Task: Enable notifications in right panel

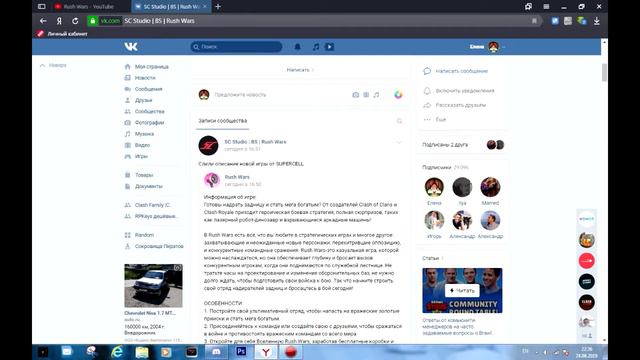Action: click(x=464, y=91)
